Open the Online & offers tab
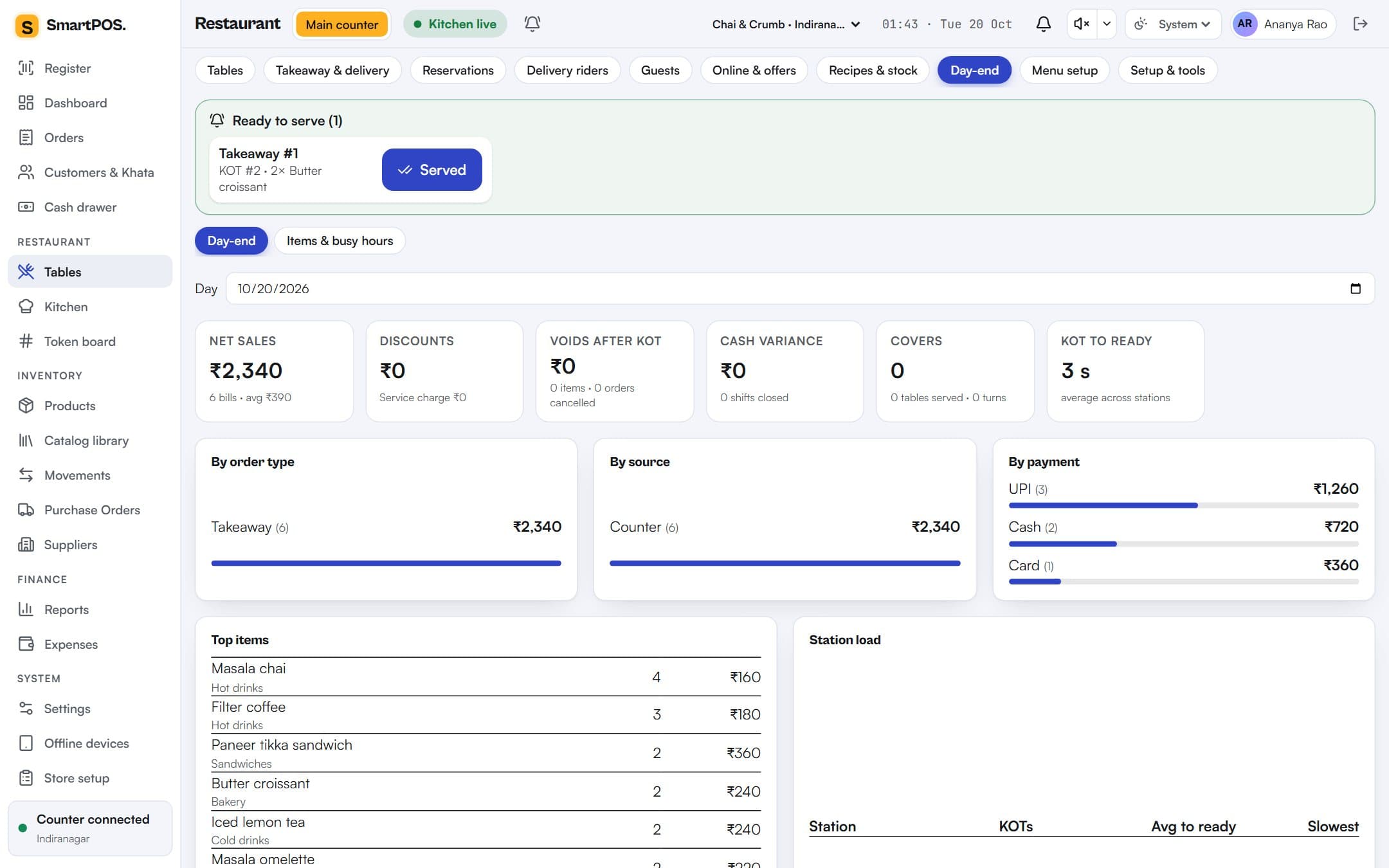 point(754,70)
